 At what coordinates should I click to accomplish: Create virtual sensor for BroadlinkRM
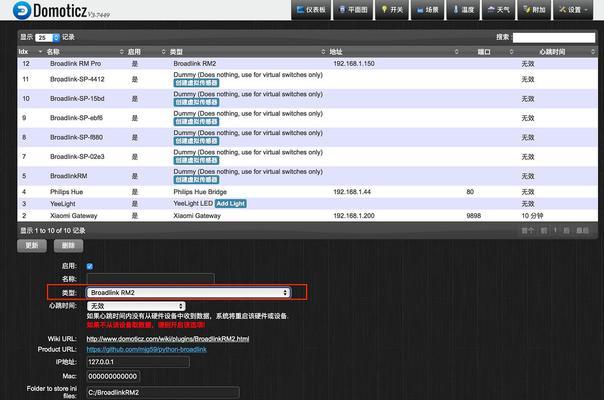(x=196, y=180)
